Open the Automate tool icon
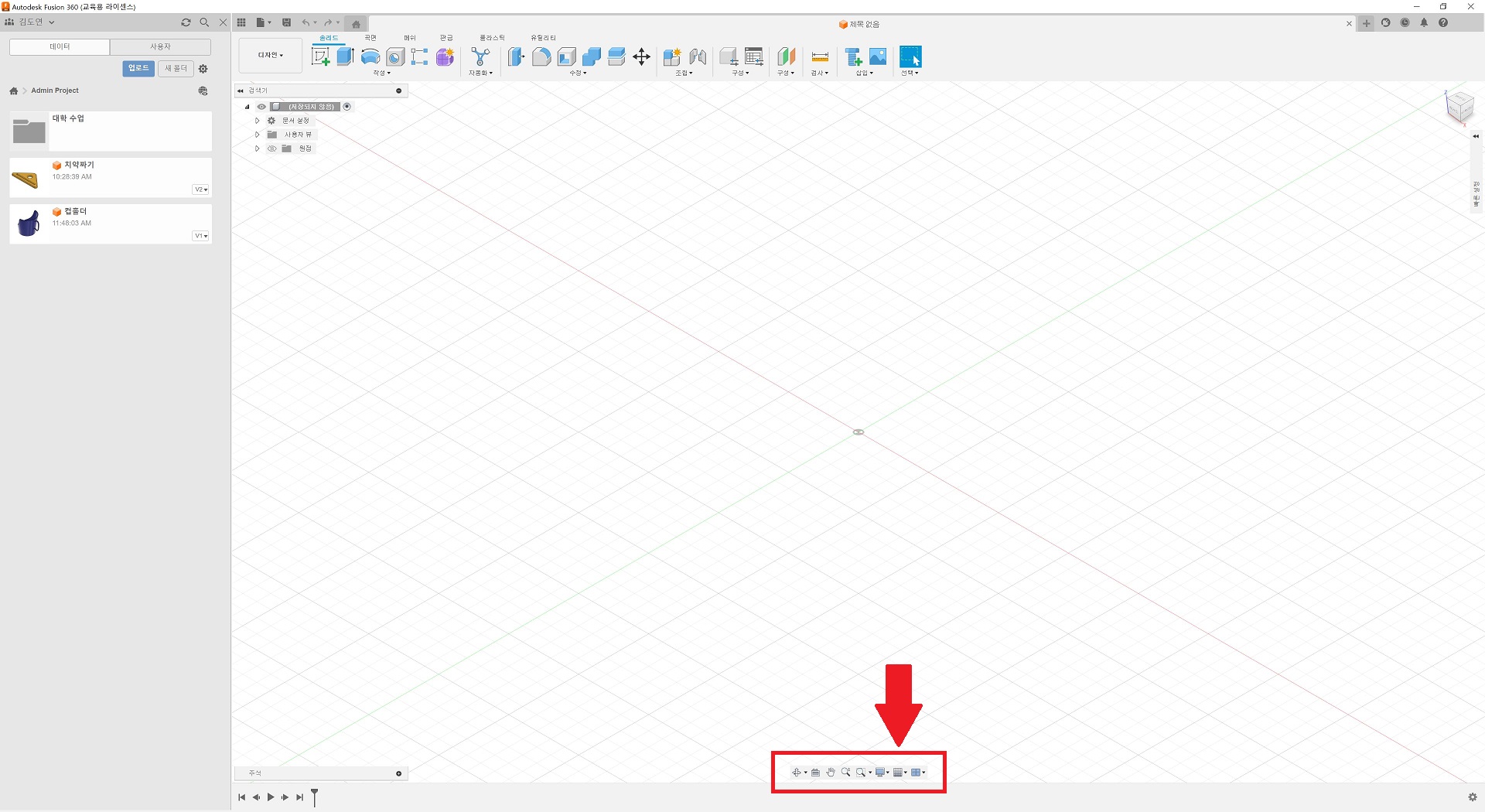Image resolution: width=1485 pixels, height=812 pixels. 480,56
